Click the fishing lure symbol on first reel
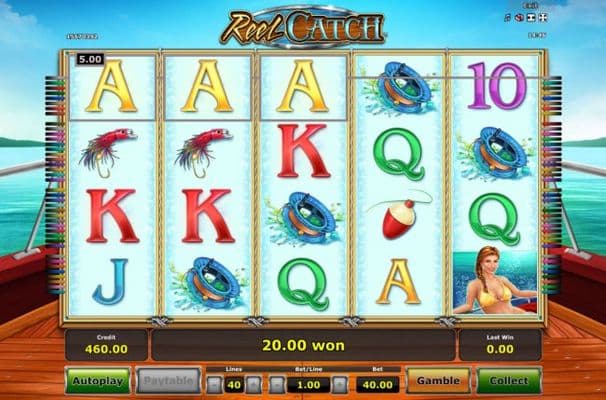 (107, 152)
